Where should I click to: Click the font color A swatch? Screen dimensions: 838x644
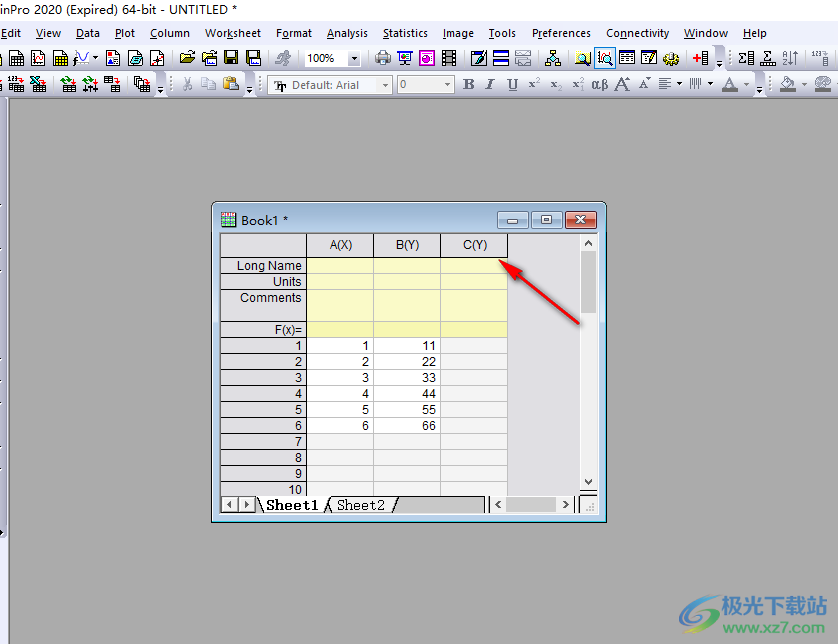click(730, 84)
